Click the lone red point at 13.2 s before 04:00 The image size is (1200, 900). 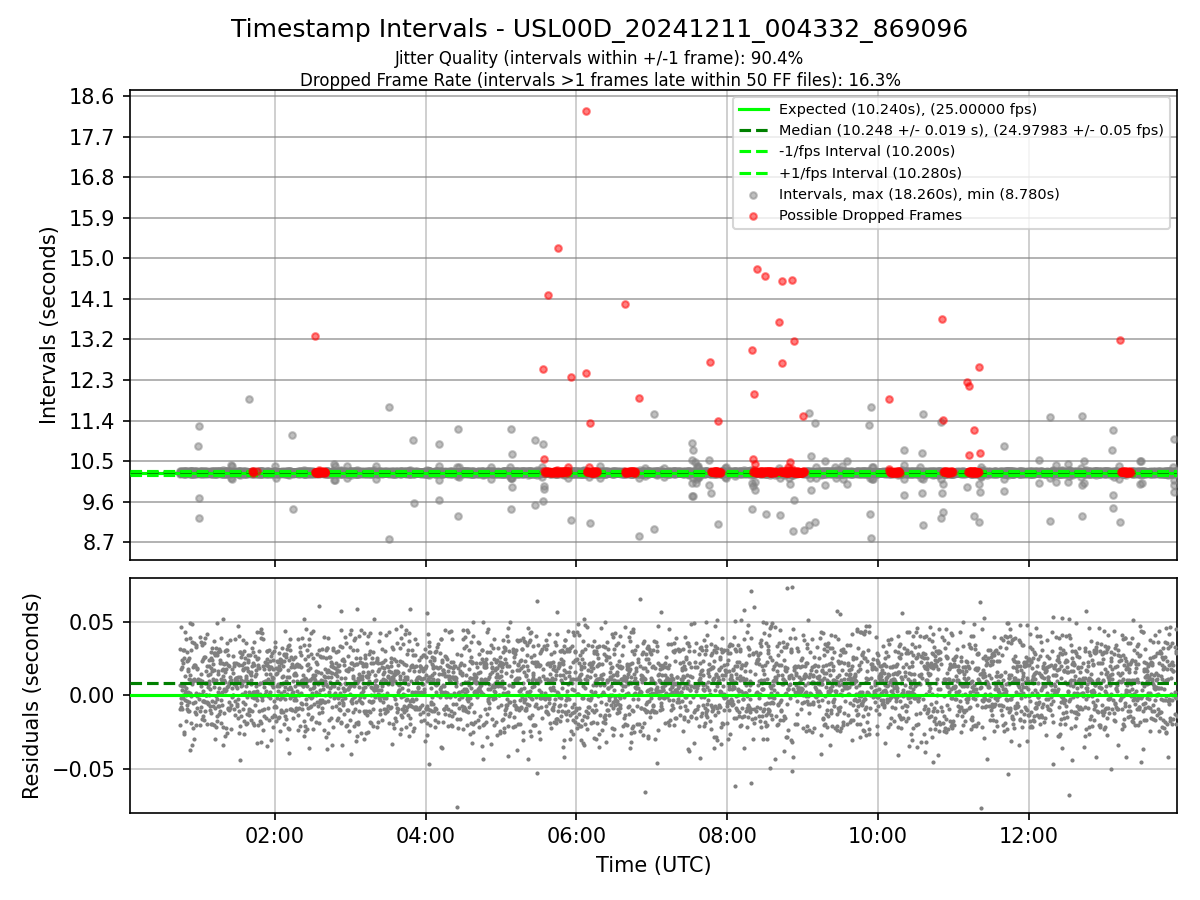pyautogui.click(x=315, y=336)
